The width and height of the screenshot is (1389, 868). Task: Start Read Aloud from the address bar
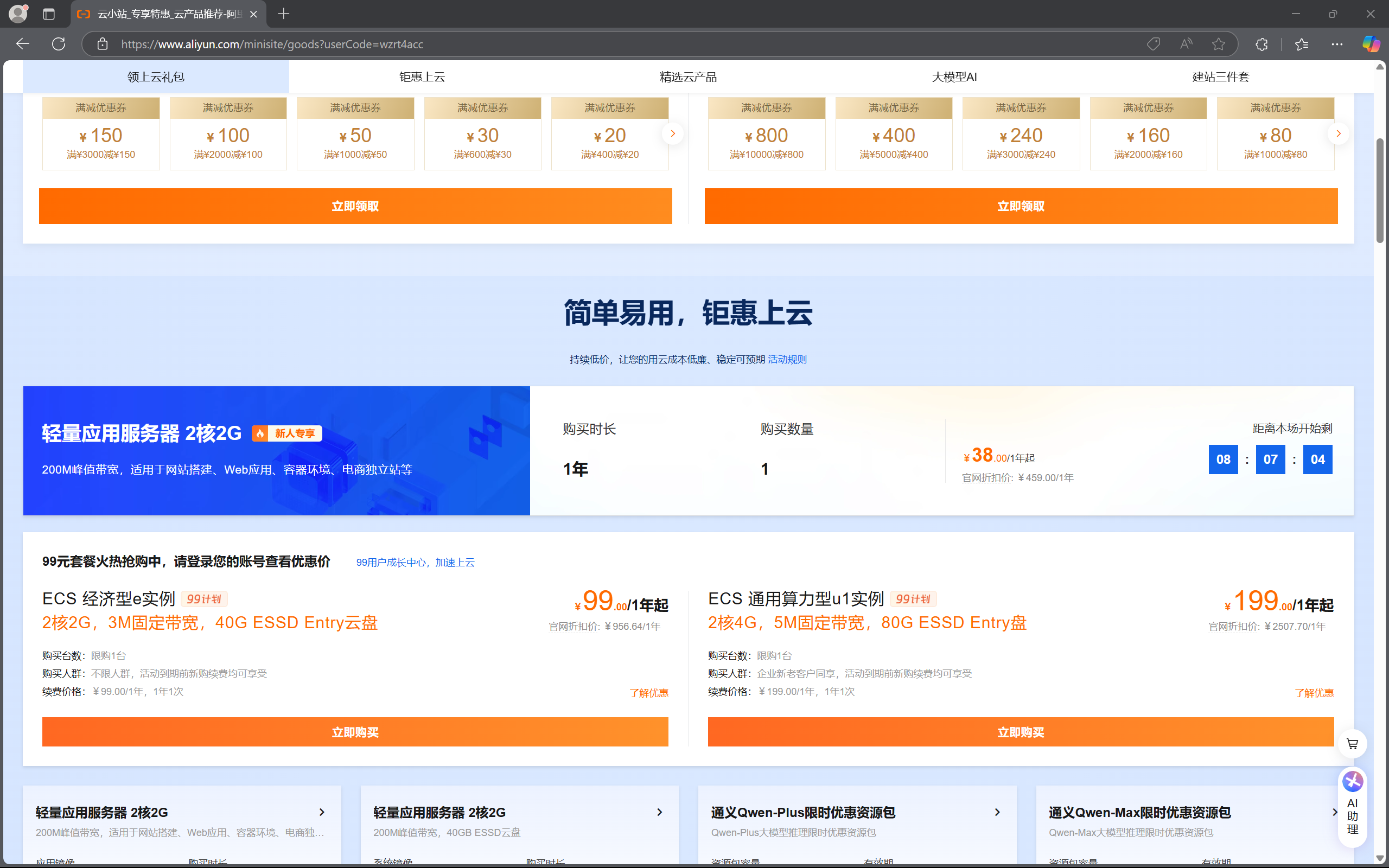tap(1186, 43)
